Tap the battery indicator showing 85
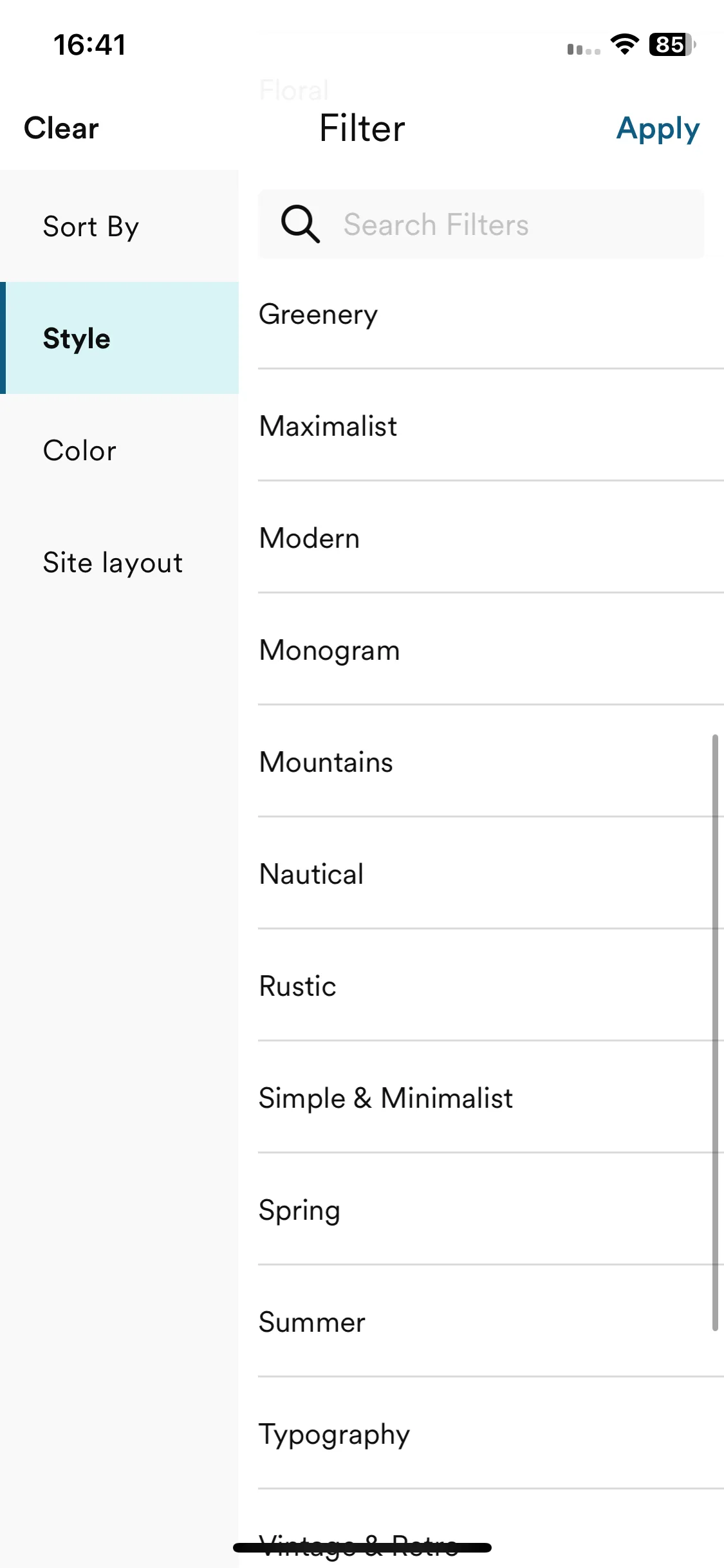This screenshot has width=724, height=1568. (672, 44)
